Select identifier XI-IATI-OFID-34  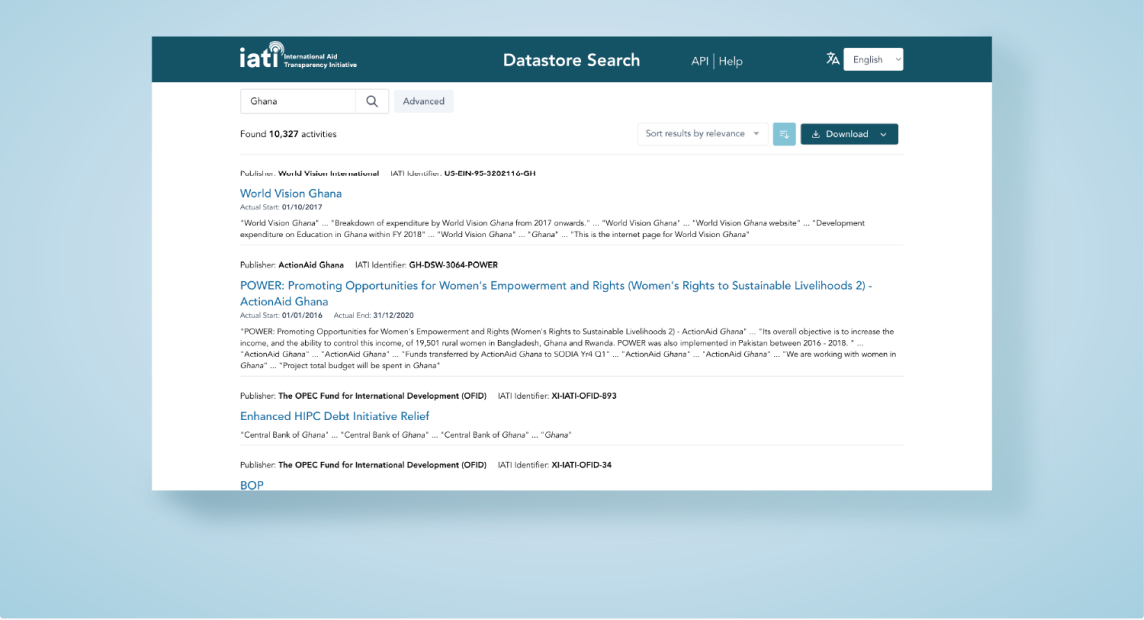(x=581, y=465)
